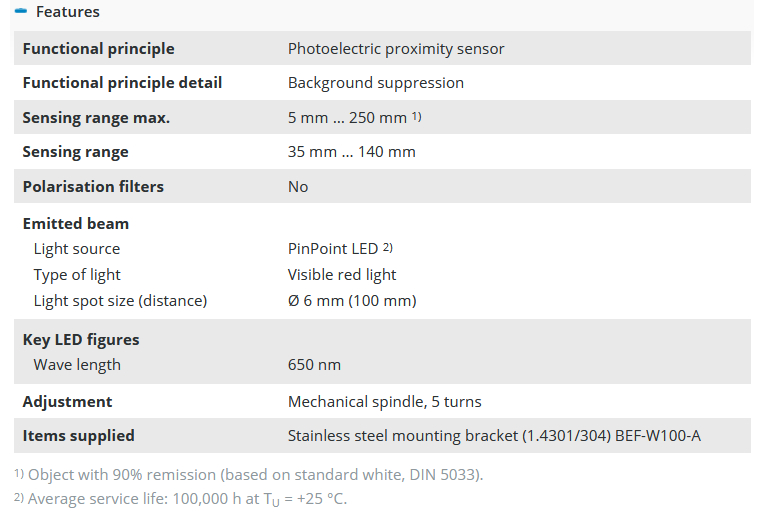Click the Sensing range max. label
The width and height of the screenshot is (766, 516).
96,118
